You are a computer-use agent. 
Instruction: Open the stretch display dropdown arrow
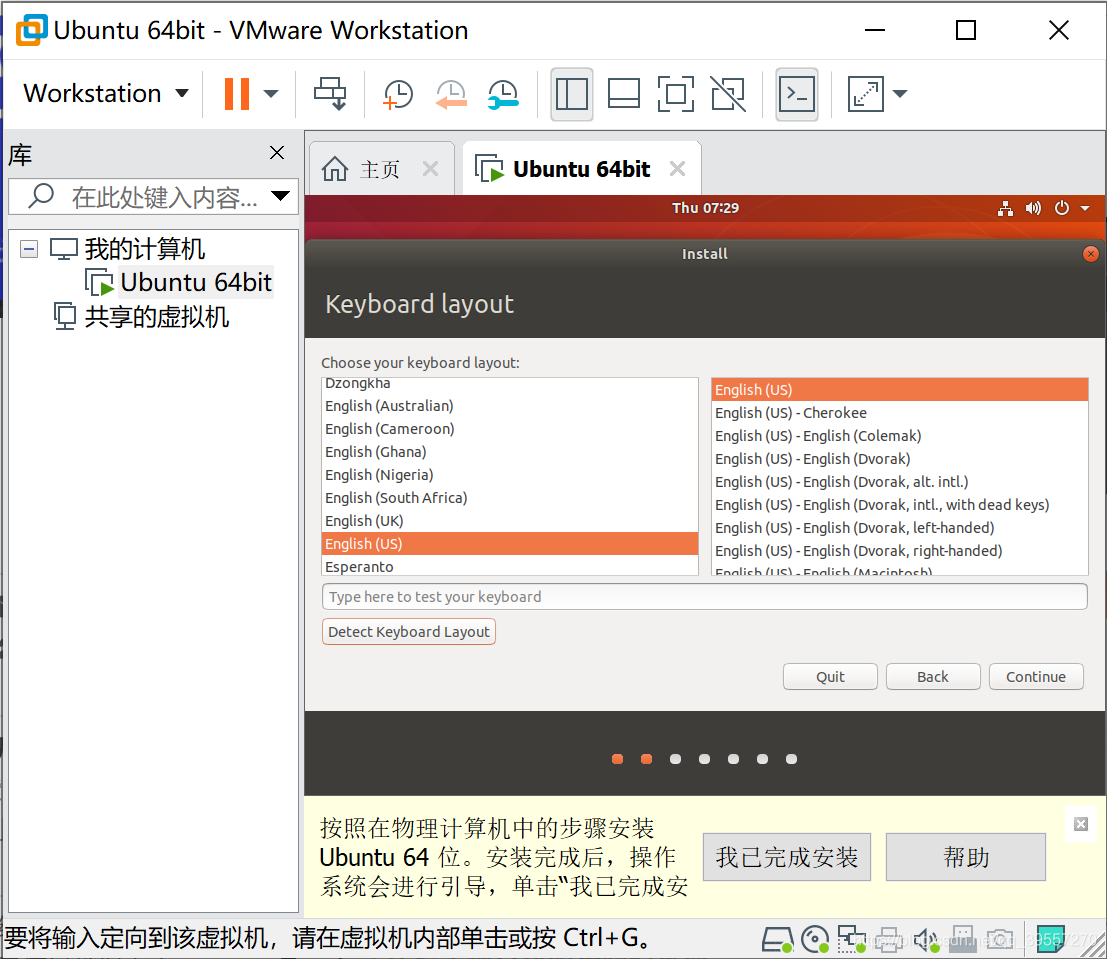click(x=900, y=93)
